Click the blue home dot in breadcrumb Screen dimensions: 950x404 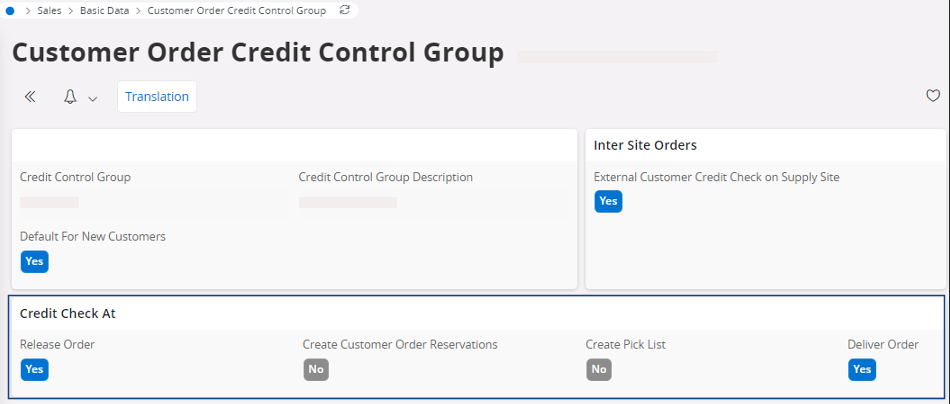(11, 10)
